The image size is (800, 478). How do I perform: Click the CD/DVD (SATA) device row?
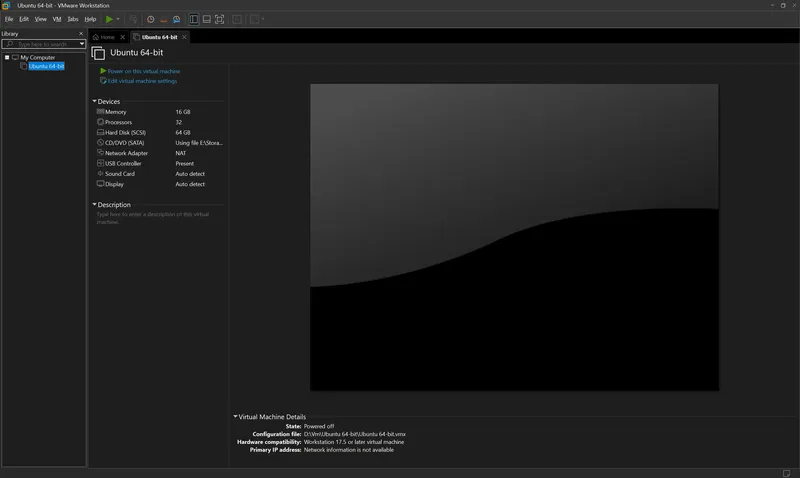[x=160, y=143]
